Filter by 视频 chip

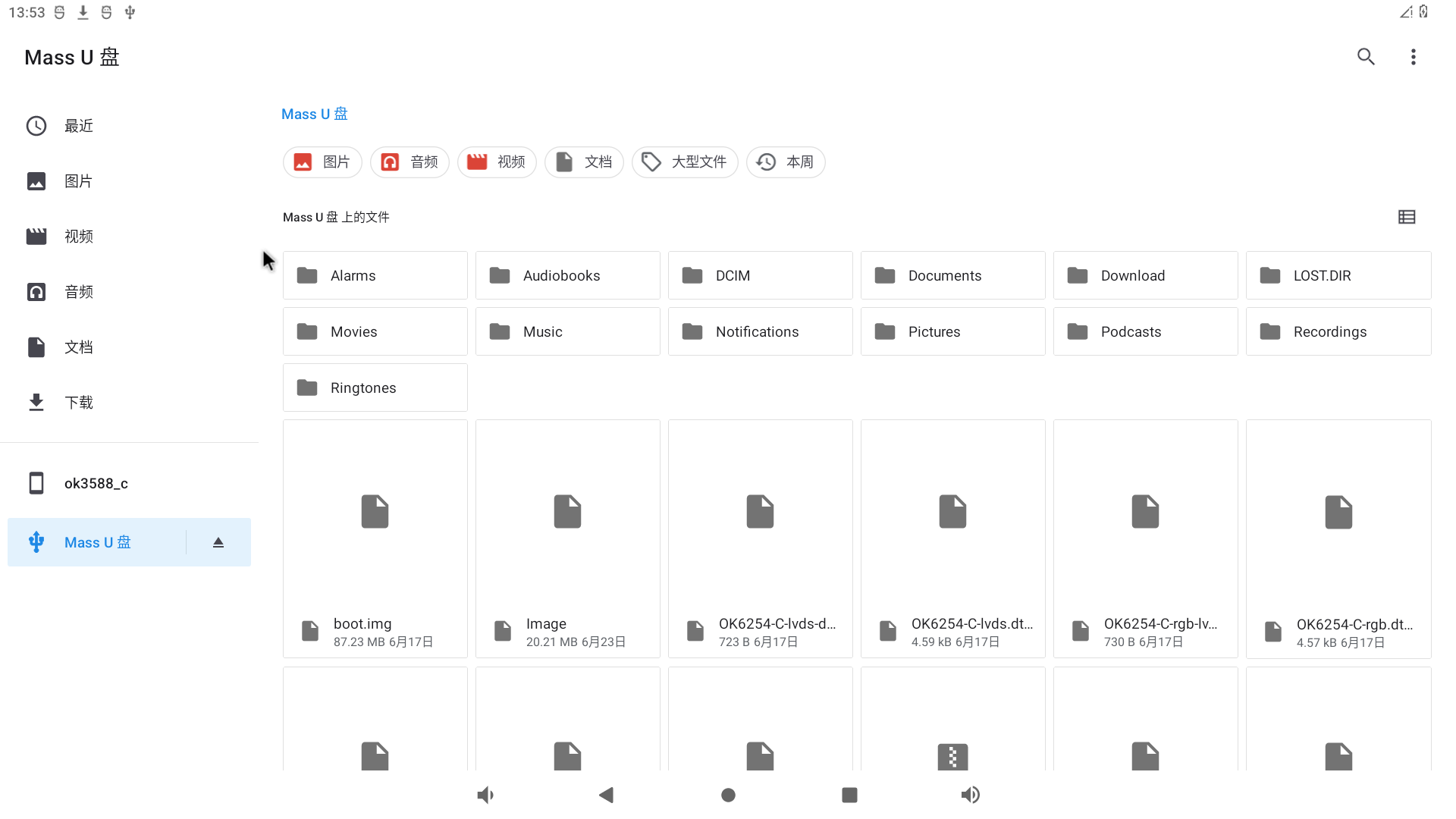point(497,162)
